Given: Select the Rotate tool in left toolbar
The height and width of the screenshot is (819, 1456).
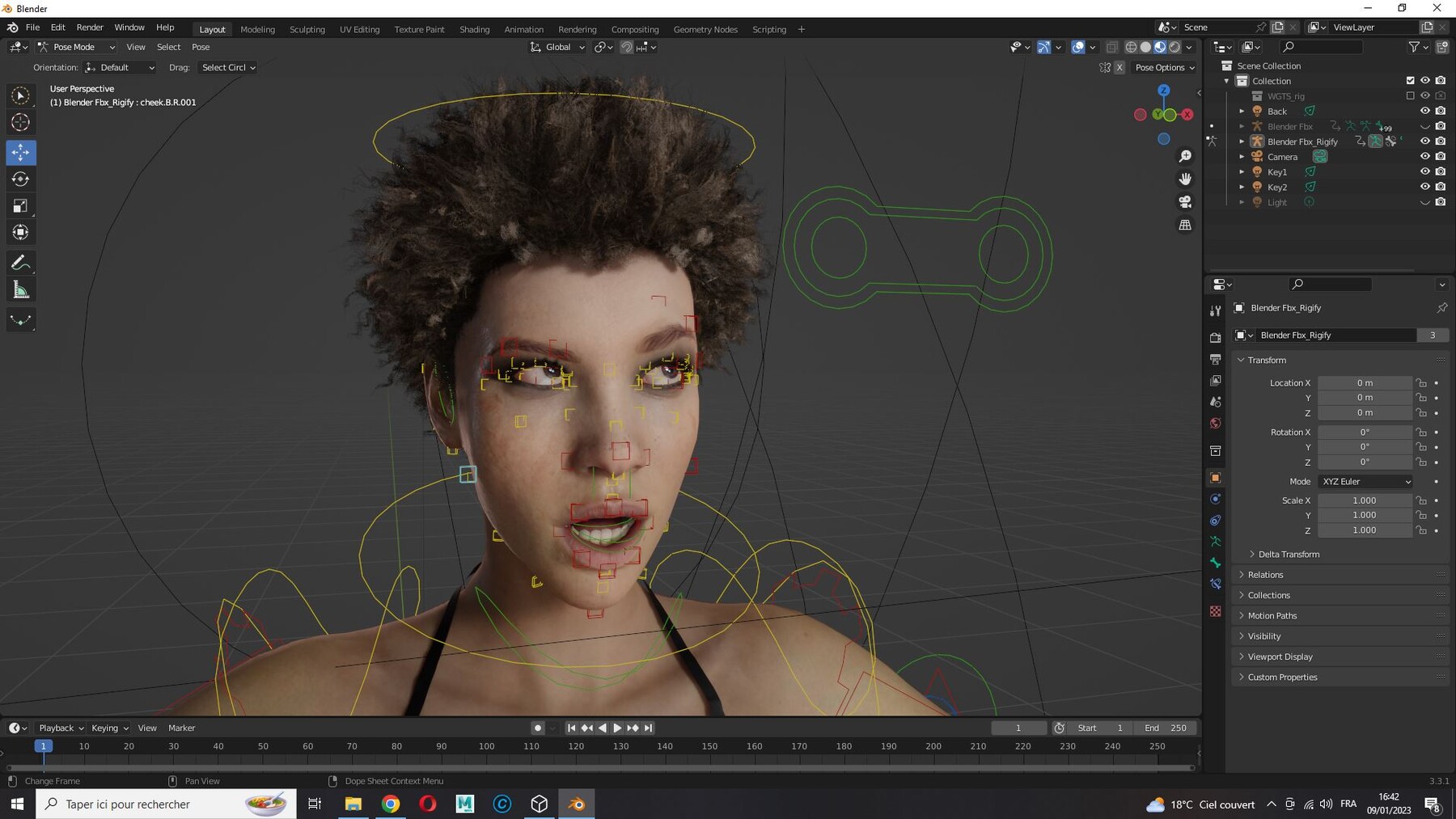Looking at the screenshot, I should tap(20, 179).
